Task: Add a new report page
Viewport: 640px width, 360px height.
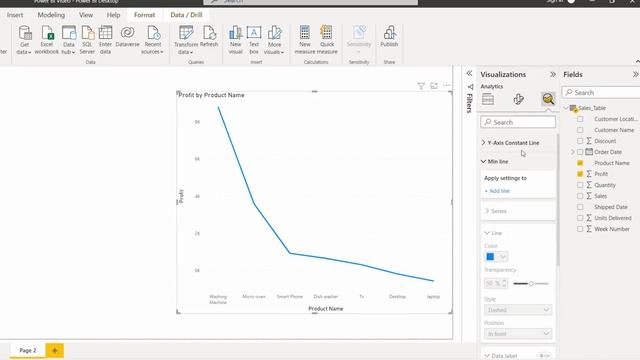Action: tap(55, 350)
